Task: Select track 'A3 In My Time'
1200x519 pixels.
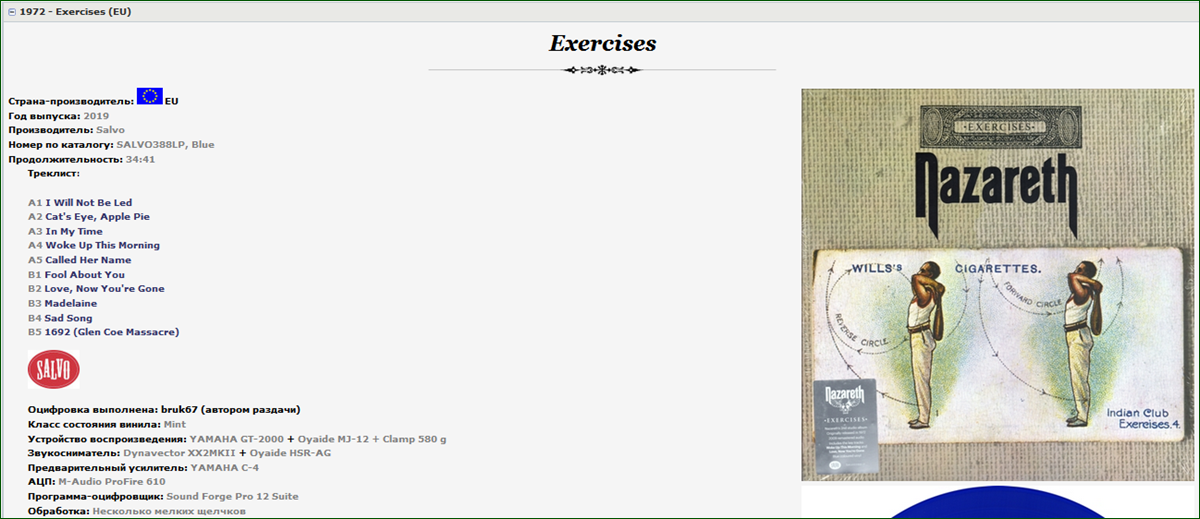Action: point(65,231)
